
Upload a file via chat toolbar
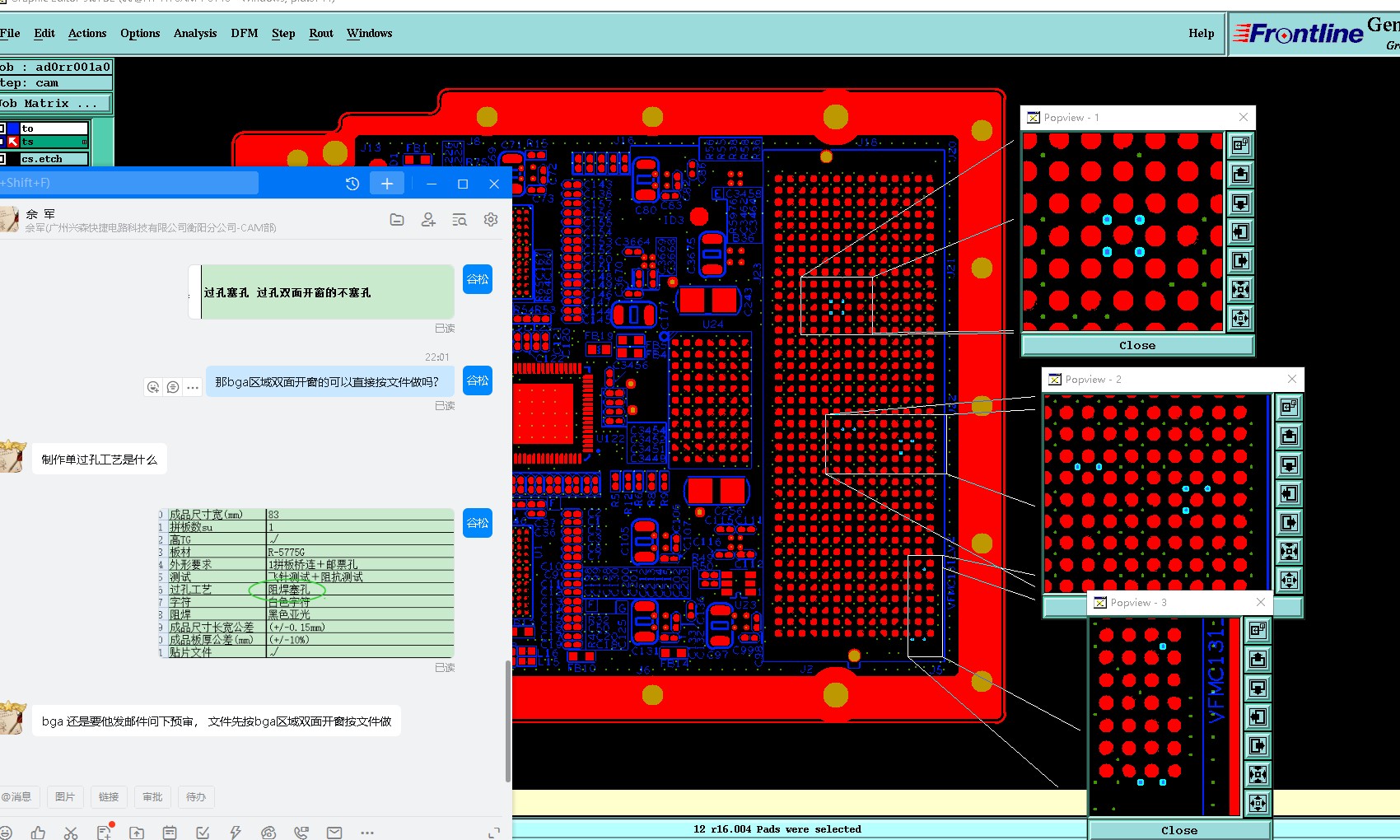[137, 833]
